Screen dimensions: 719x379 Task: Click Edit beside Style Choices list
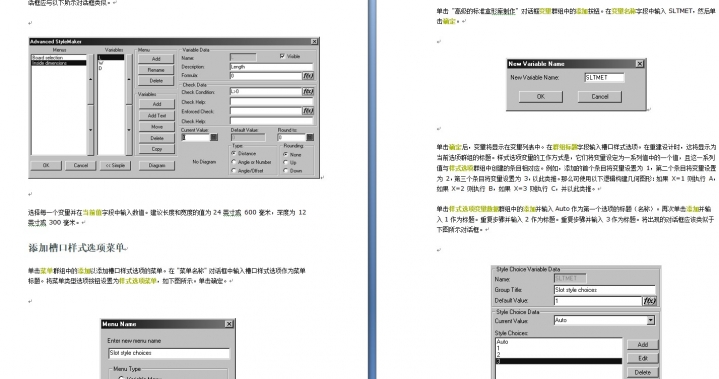click(642, 358)
